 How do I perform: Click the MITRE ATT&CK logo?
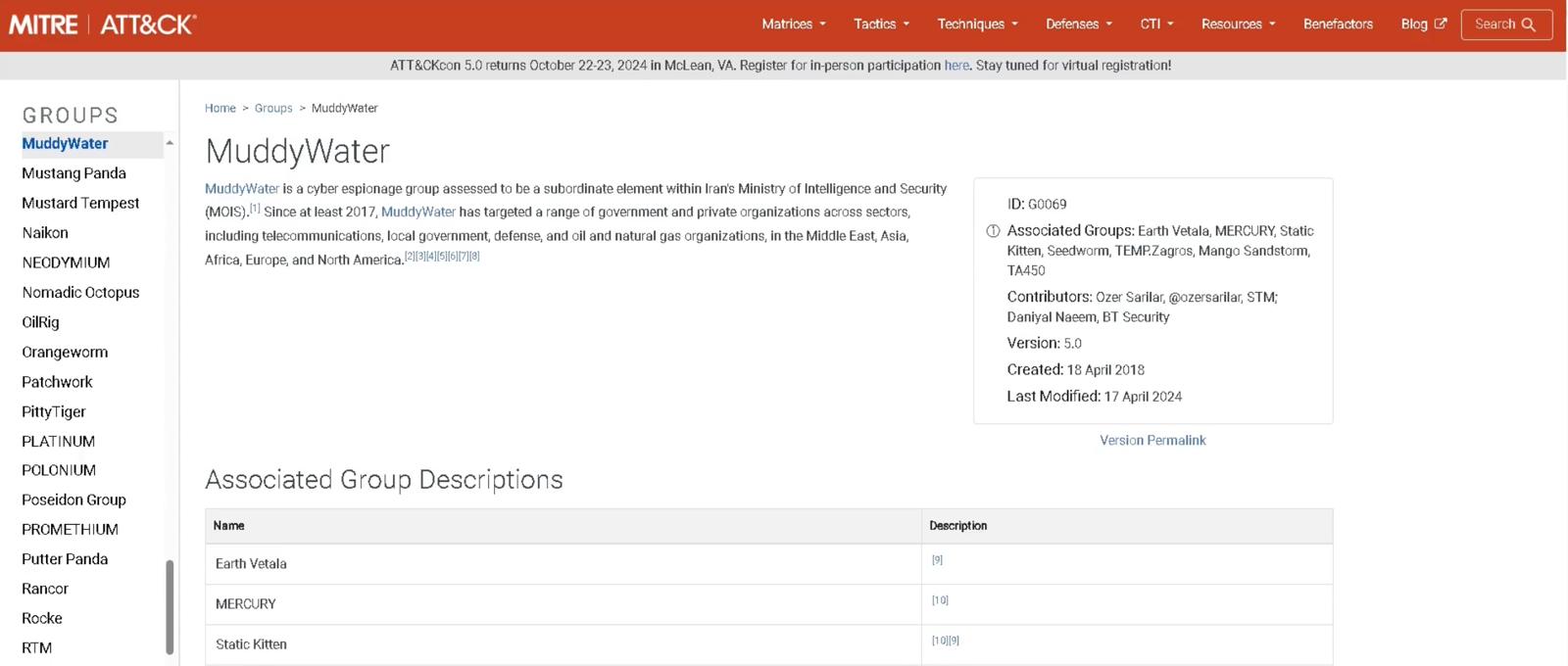pos(103,24)
